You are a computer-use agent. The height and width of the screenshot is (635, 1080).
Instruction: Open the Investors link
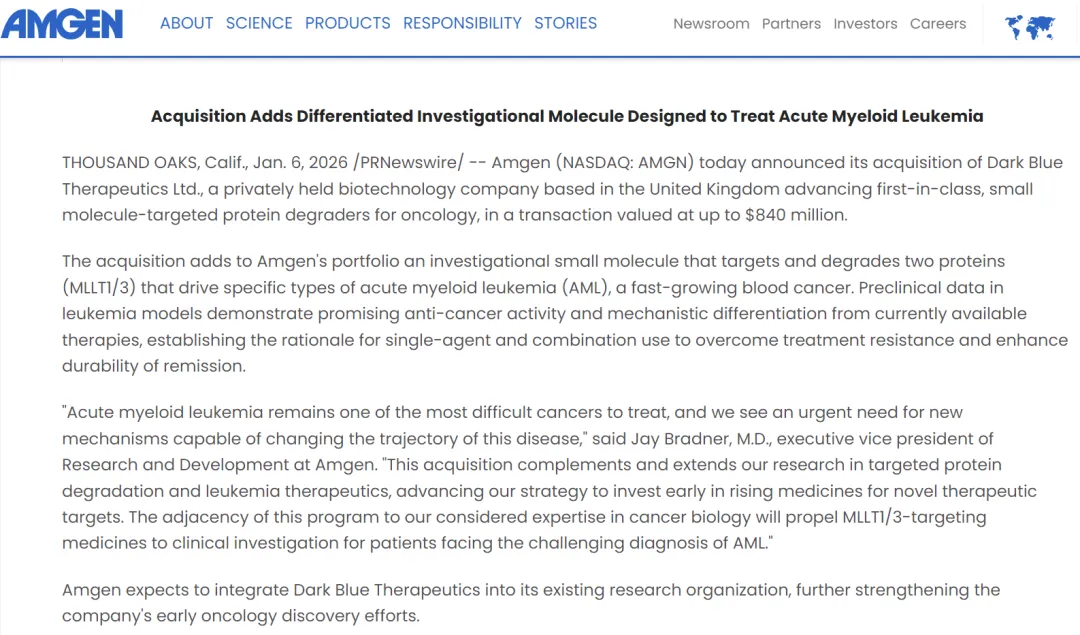[x=865, y=24]
